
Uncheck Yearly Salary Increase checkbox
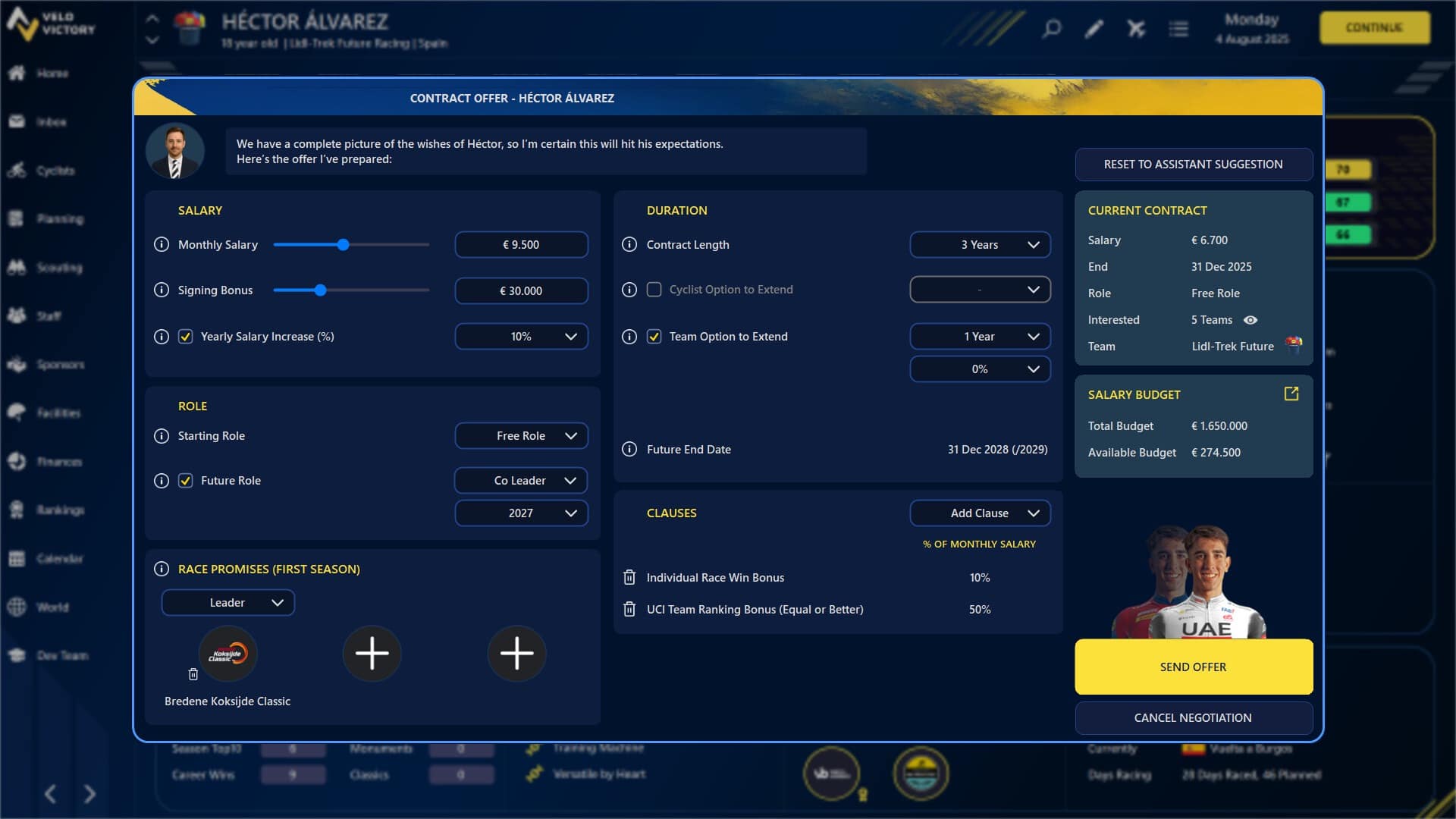pyautogui.click(x=186, y=337)
